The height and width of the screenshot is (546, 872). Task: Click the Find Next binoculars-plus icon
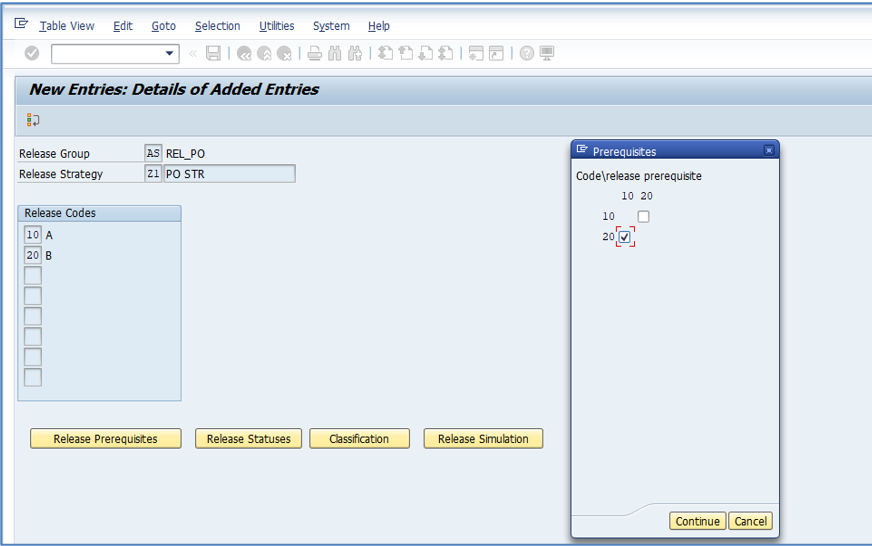[355, 53]
